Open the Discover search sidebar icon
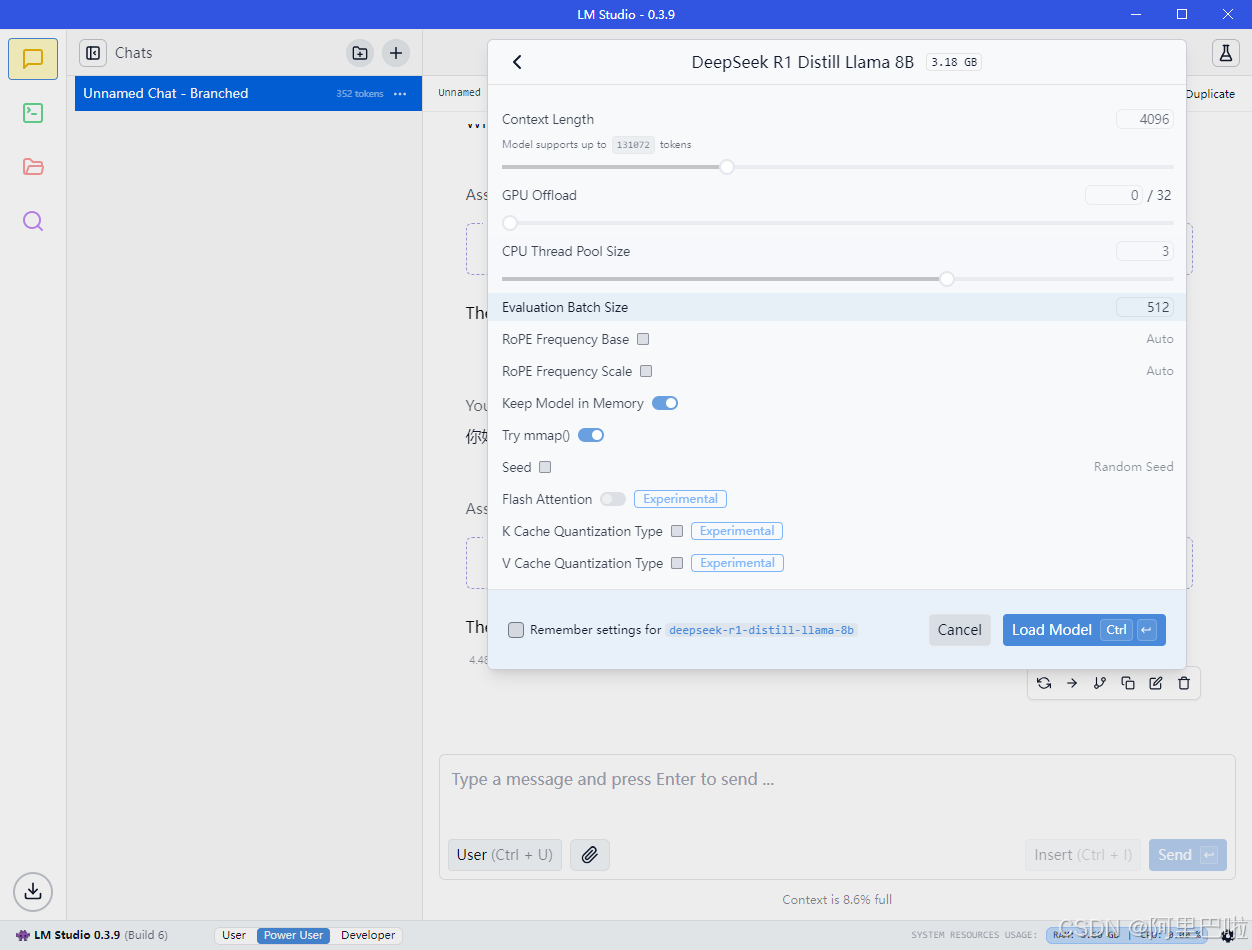This screenshot has width=1252, height=950. click(x=33, y=221)
